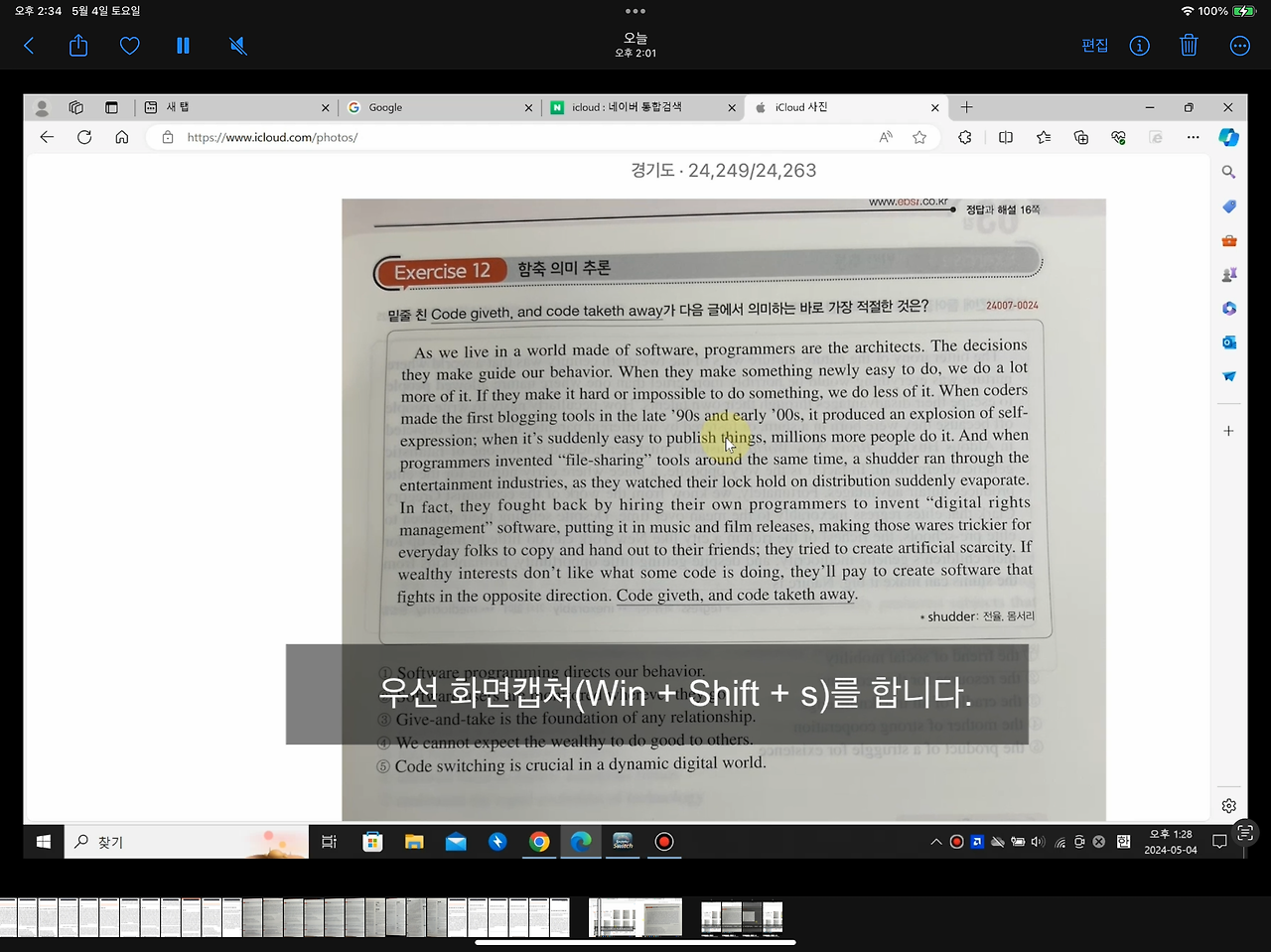Tap the Live Text scan icon on the video

pyautogui.click(x=1245, y=833)
